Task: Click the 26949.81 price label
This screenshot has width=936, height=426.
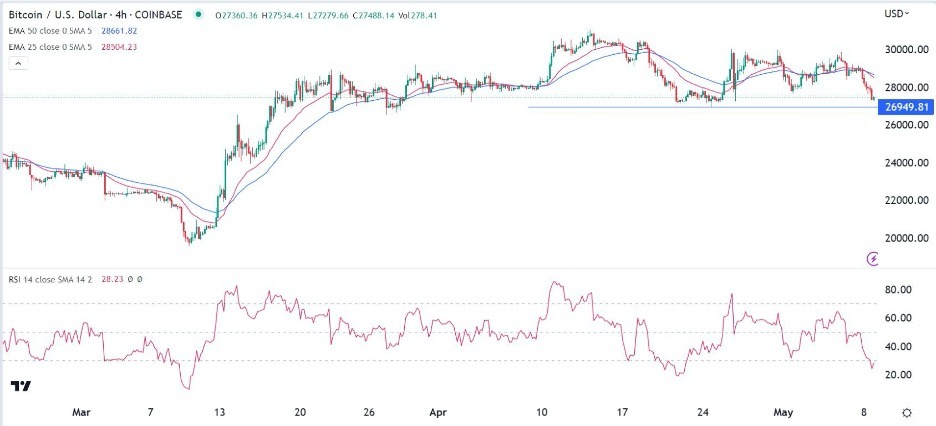Action: tap(903, 107)
